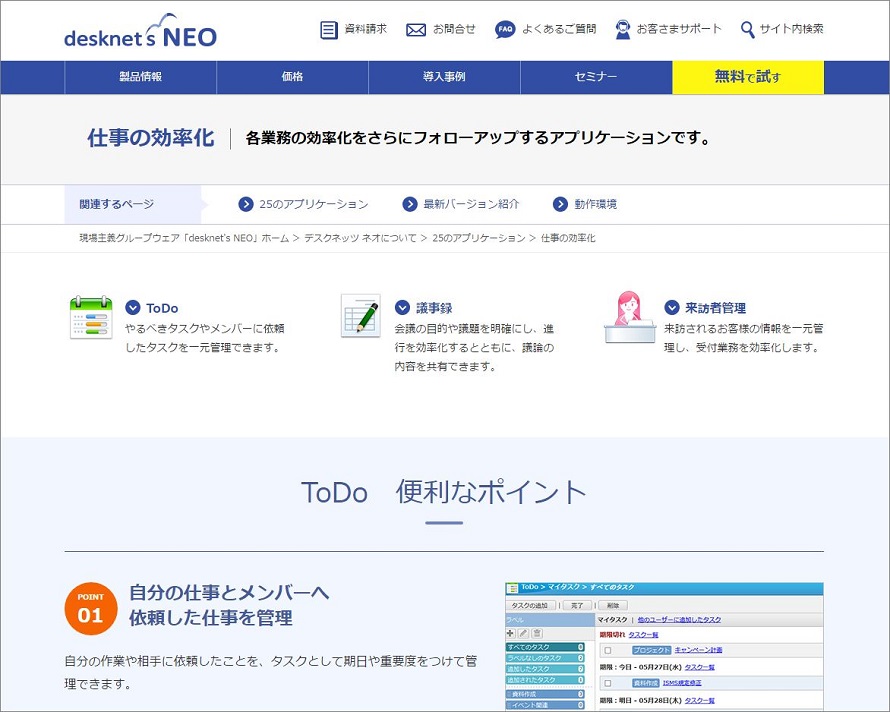The image size is (890, 712).
Task: Click the arrow circle before 最新バージョン紹介
Action: point(410,204)
